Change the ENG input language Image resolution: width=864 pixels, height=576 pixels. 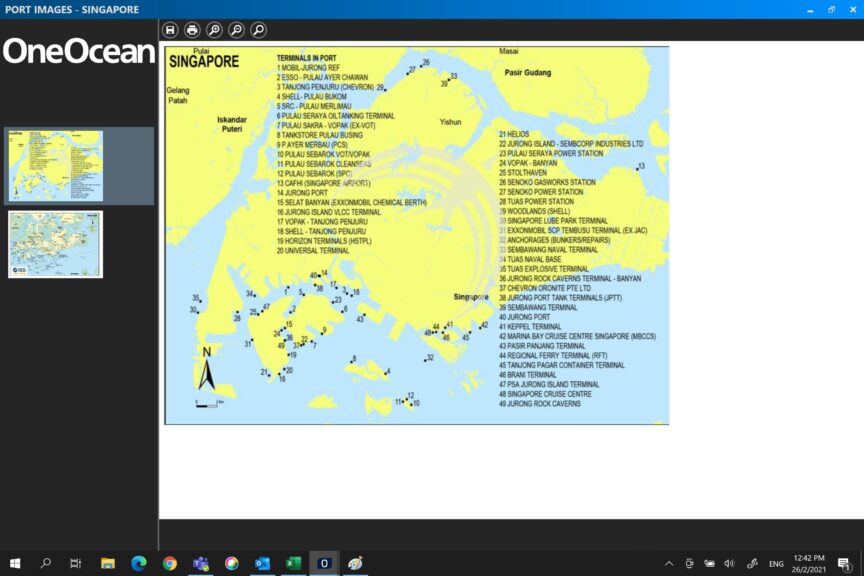tap(776, 563)
